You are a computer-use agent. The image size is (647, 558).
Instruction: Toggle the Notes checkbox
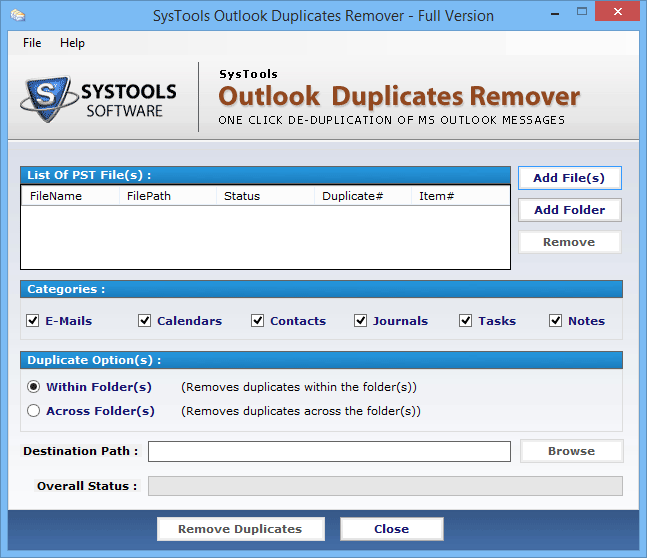click(x=555, y=321)
